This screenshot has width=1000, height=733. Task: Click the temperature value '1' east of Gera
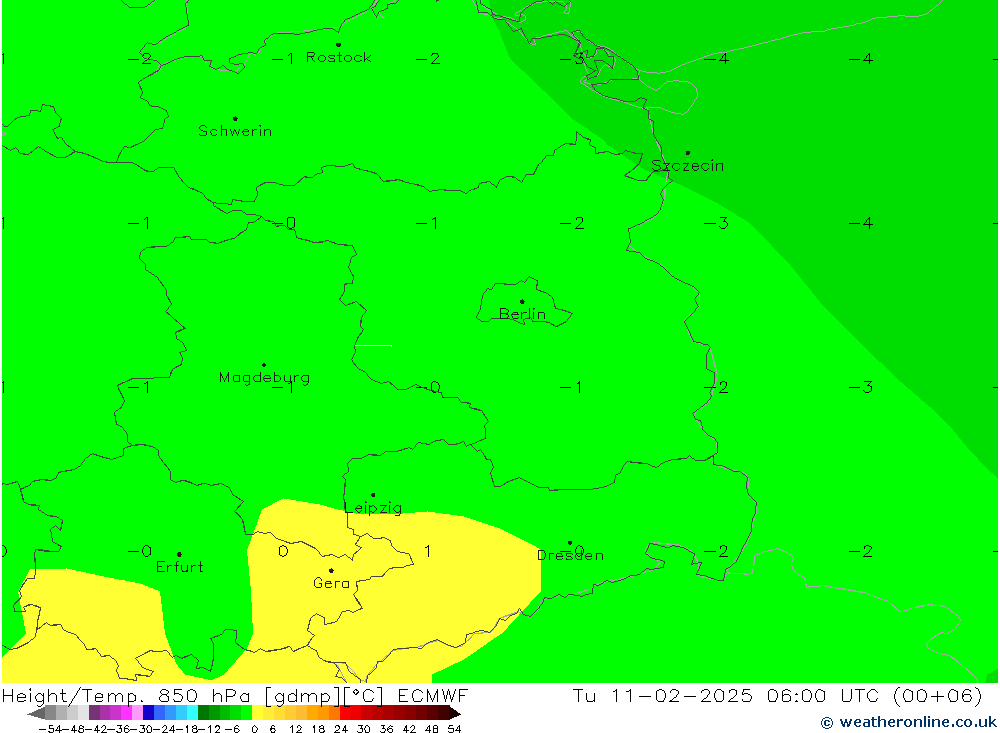point(427,551)
